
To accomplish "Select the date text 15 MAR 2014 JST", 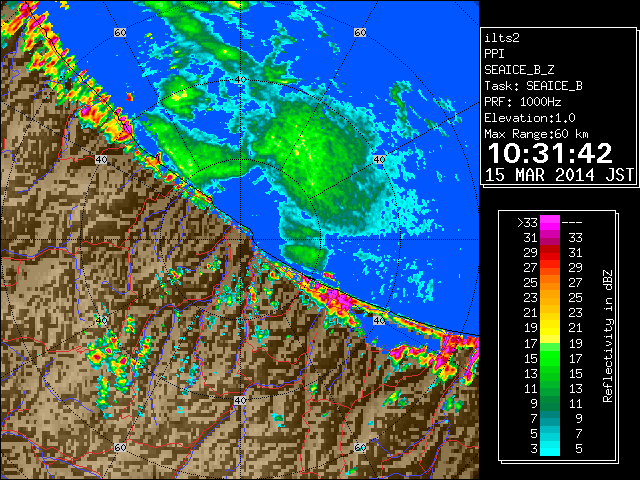I will pos(560,175).
